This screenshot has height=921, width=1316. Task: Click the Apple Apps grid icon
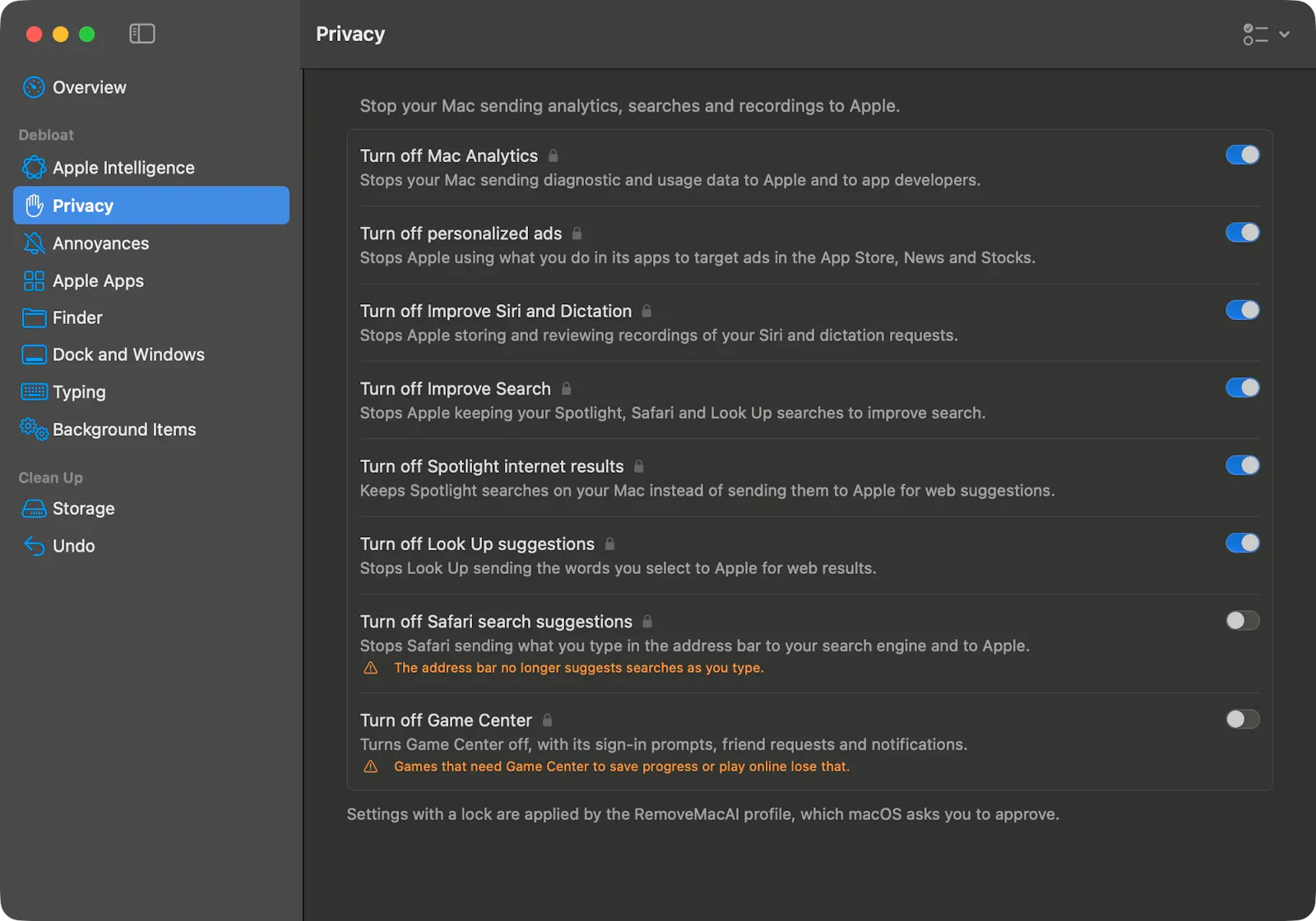[34, 281]
